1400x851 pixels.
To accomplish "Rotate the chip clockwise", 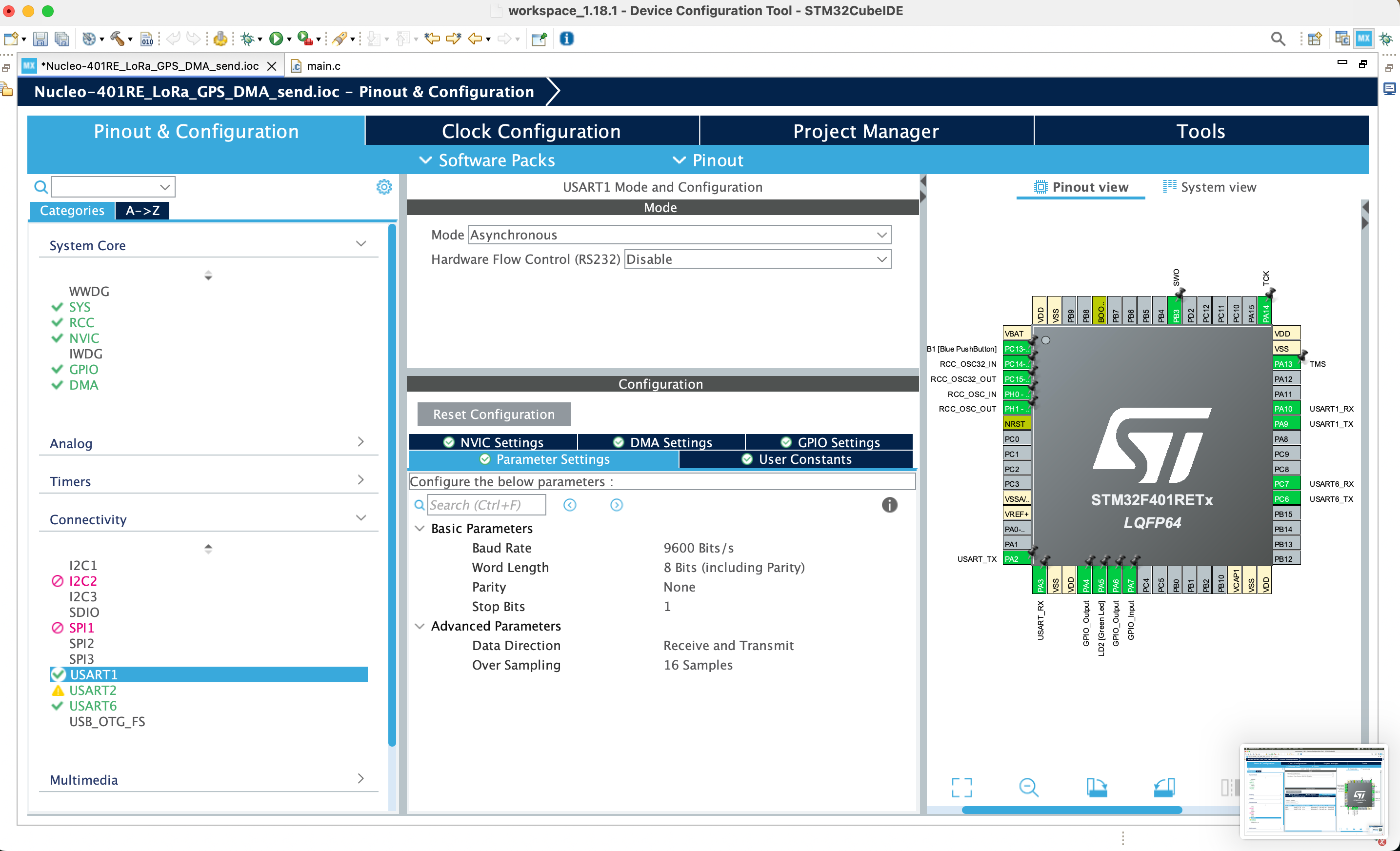I will click(1097, 787).
